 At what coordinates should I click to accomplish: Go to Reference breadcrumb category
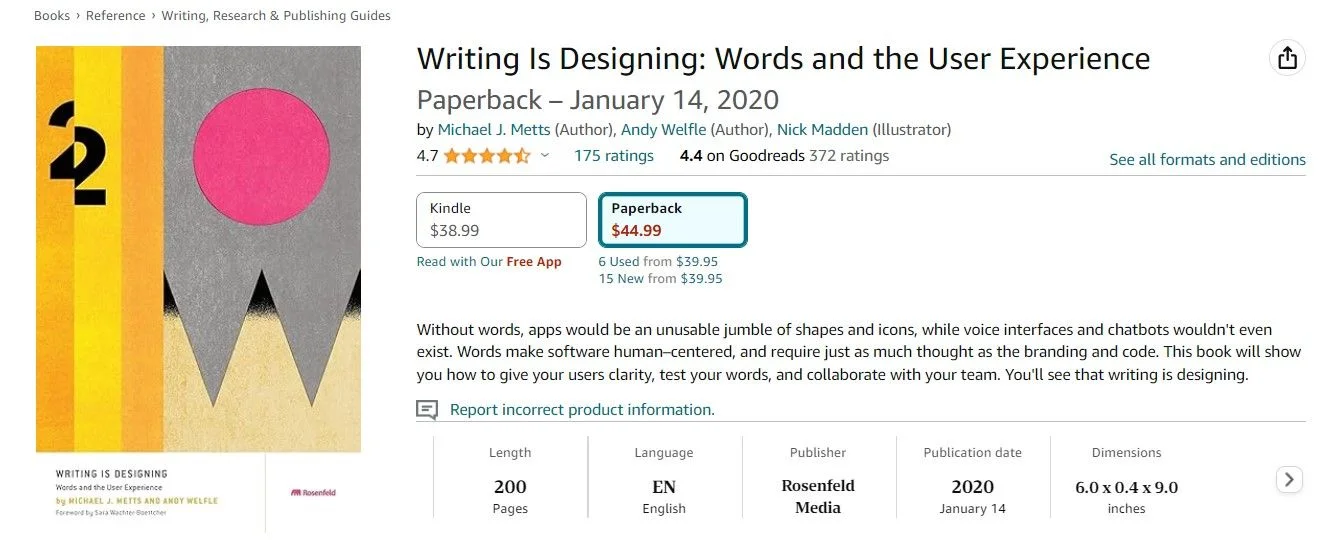[x=116, y=16]
